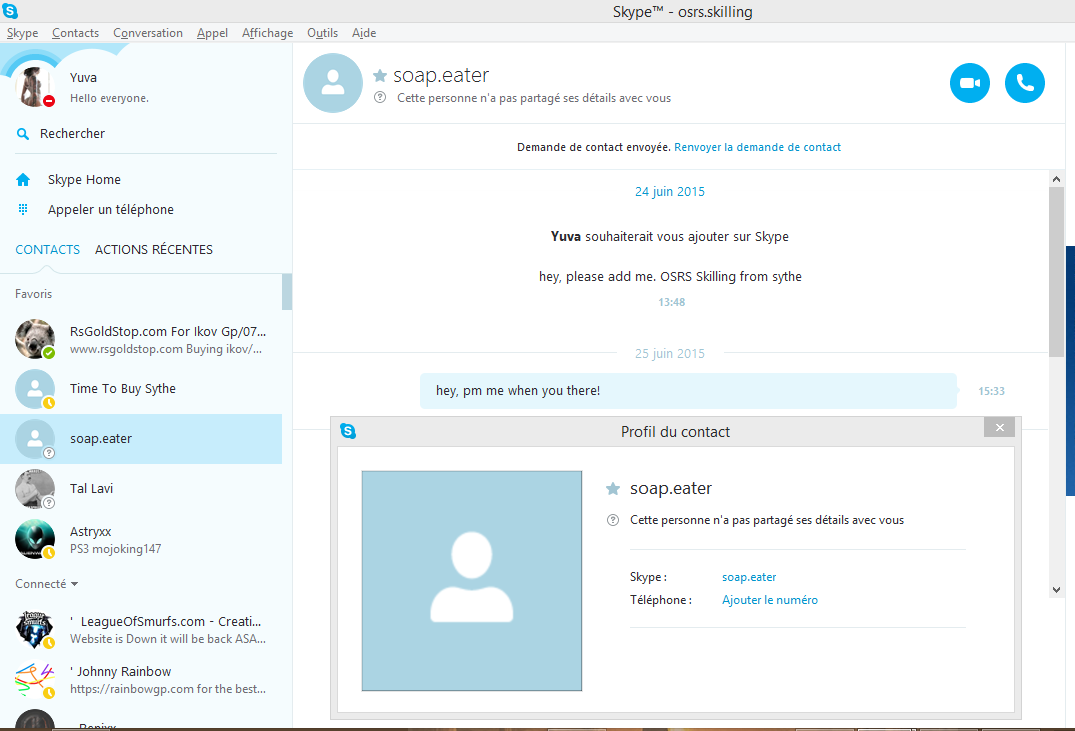The height and width of the screenshot is (731, 1075).
Task: Click question mark icon in profile dialog
Action: [613, 520]
